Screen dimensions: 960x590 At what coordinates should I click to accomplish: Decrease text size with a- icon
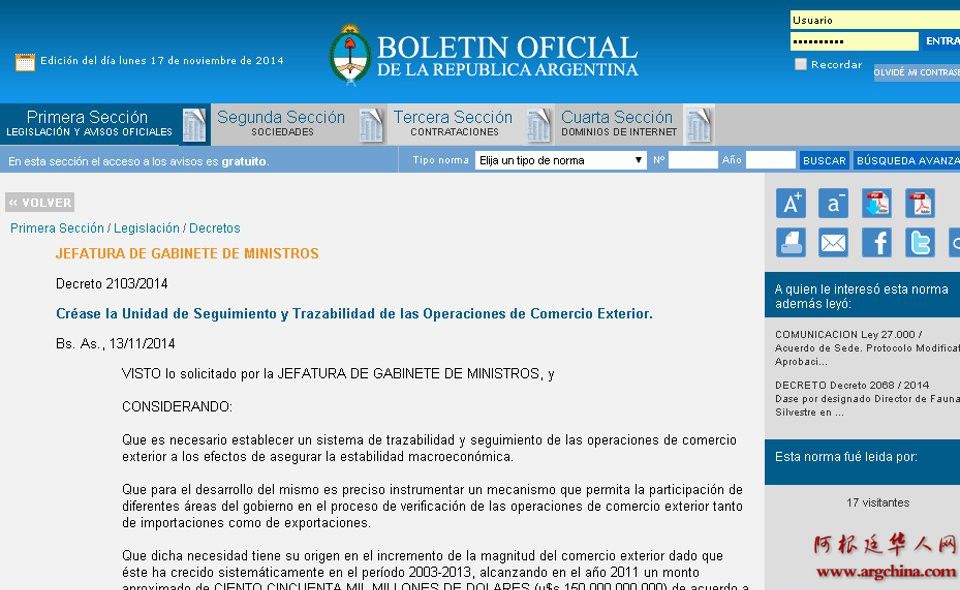point(833,203)
